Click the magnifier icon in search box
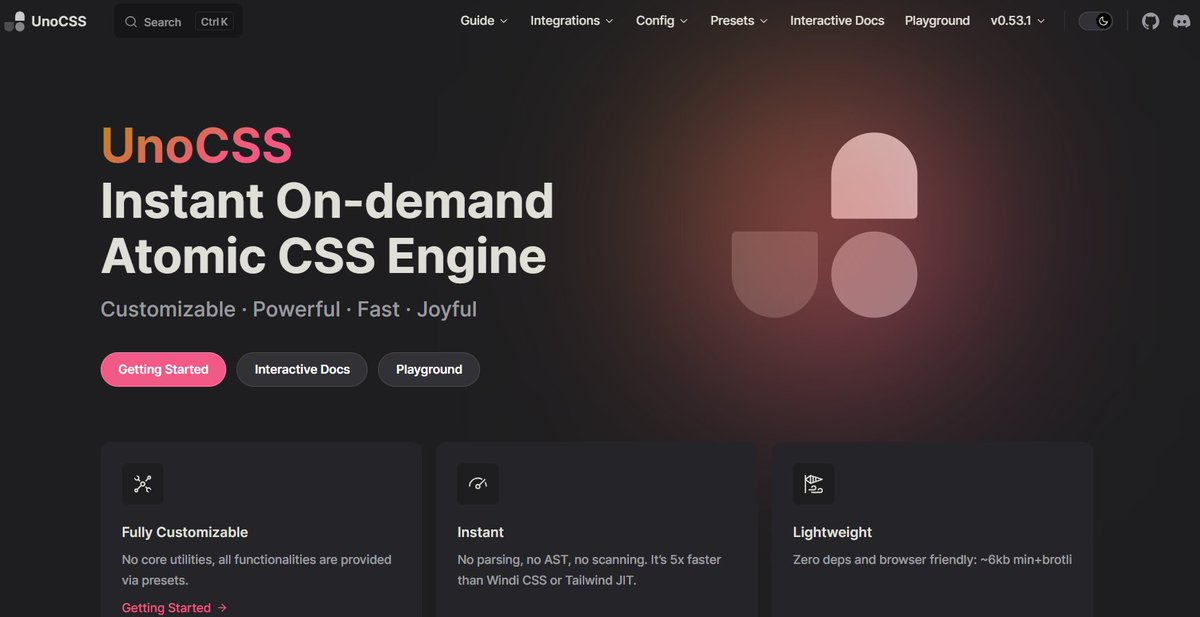The width and height of the screenshot is (1200, 617). pyautogui.click(x=131, y=22)
